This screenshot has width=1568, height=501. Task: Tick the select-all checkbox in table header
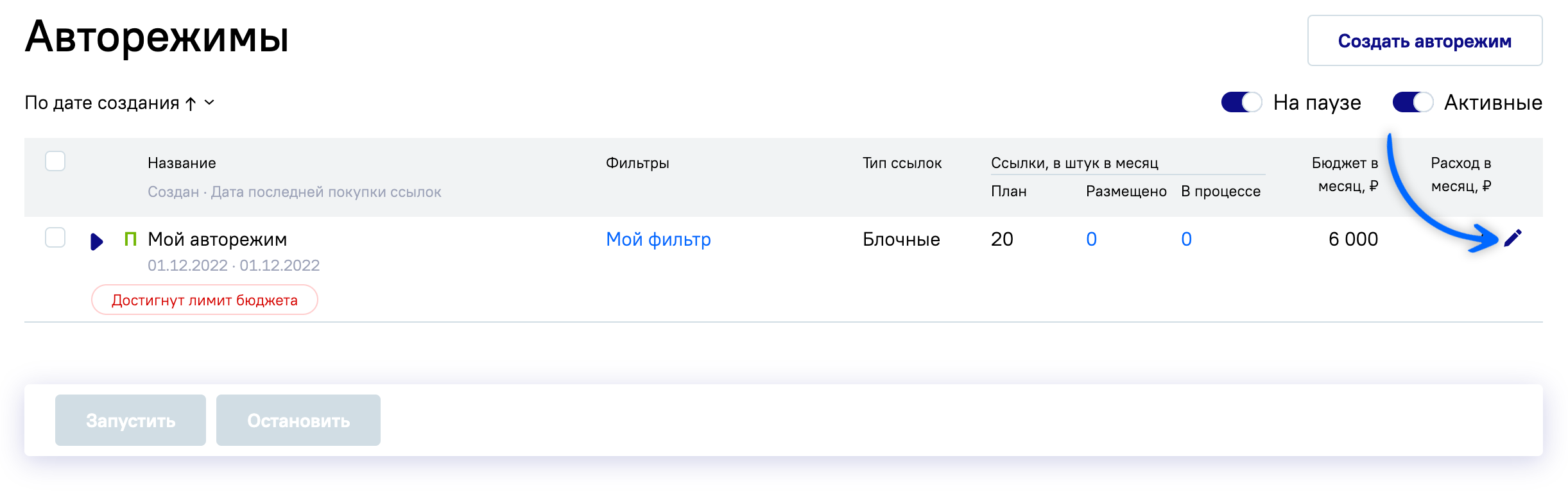[x=55, y=161]
